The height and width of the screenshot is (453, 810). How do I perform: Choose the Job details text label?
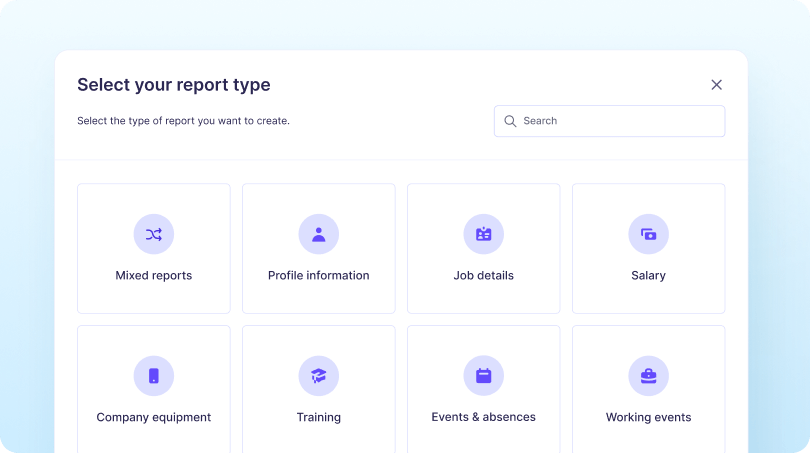[x=483, y=275]
